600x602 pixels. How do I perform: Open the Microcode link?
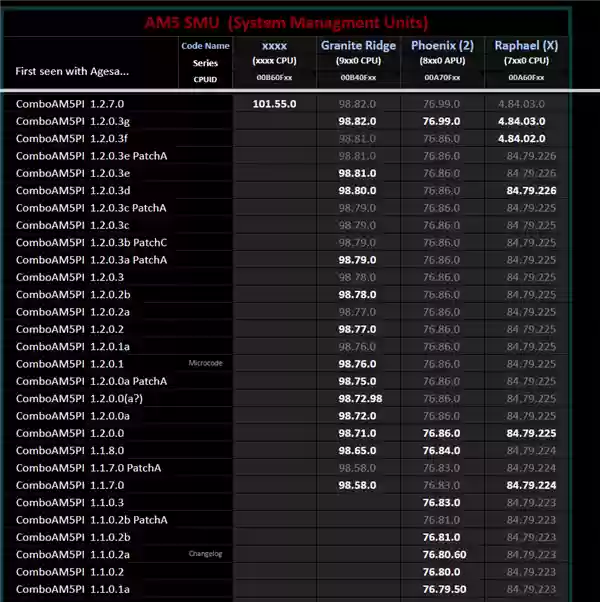[x=205, y=363]
